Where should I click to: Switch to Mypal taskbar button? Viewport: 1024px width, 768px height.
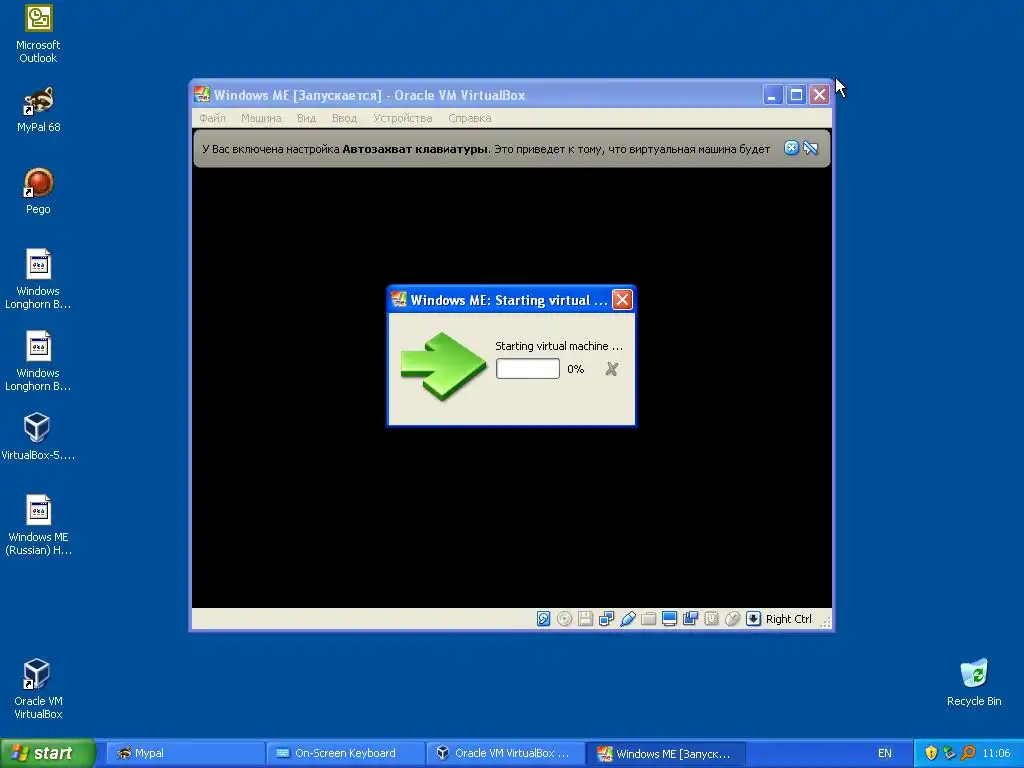(184, 753)
